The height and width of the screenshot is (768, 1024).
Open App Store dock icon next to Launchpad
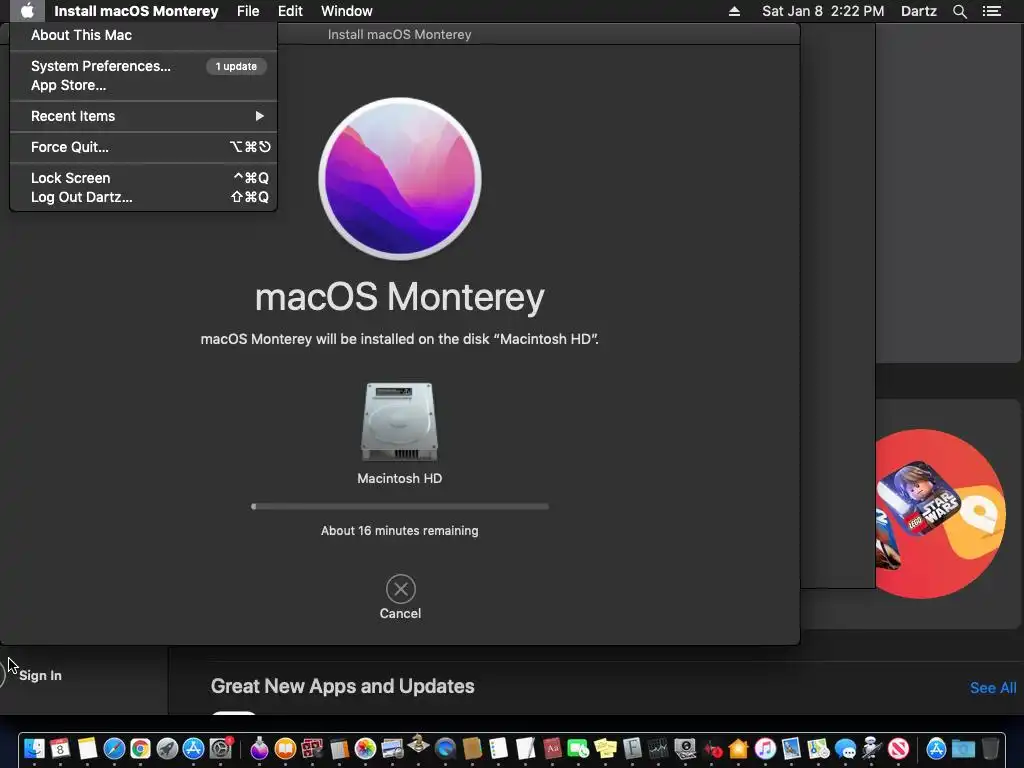coord(193,748)
